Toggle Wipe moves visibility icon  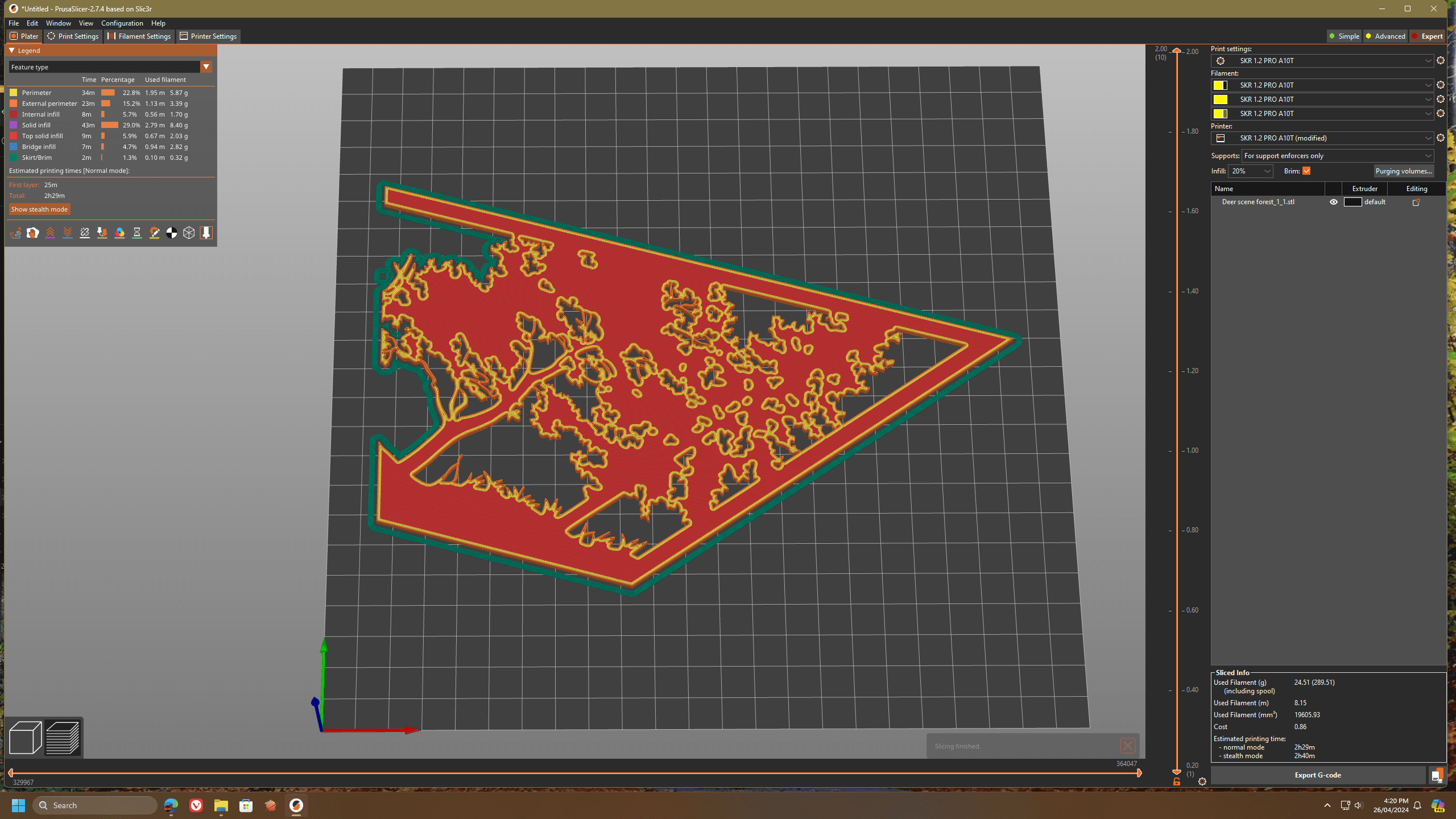pyautogui.click(x=32, y=233)
